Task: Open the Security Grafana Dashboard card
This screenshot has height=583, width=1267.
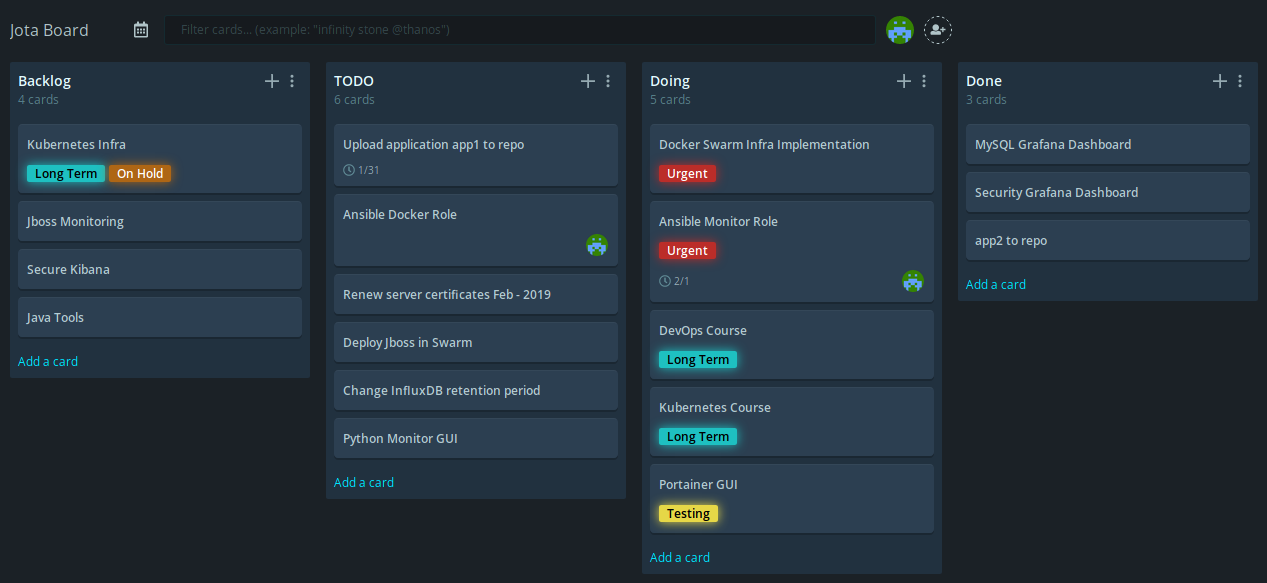Action: tap(1108, 192)
